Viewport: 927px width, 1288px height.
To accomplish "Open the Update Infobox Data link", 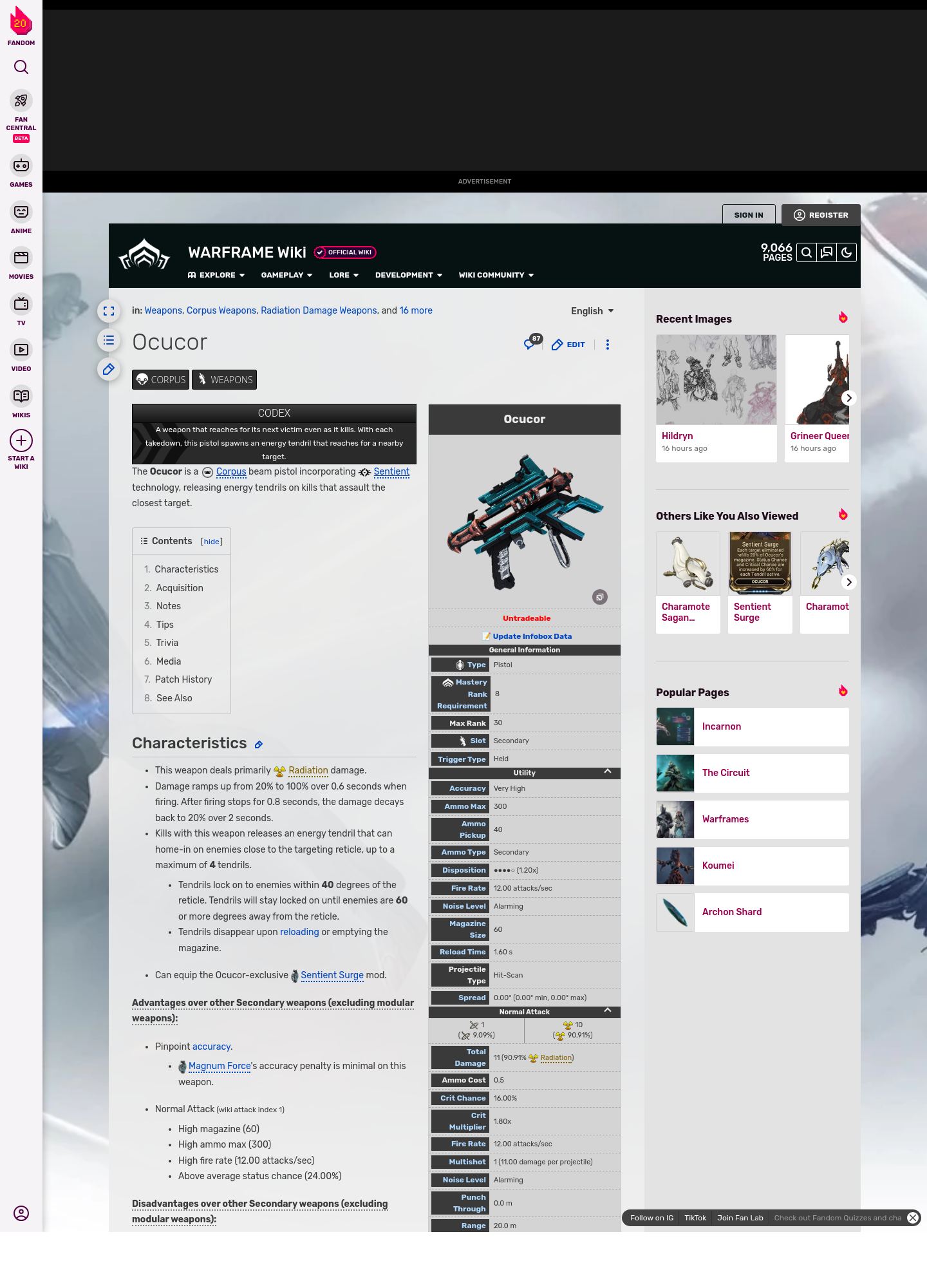I will click(532, 636).
